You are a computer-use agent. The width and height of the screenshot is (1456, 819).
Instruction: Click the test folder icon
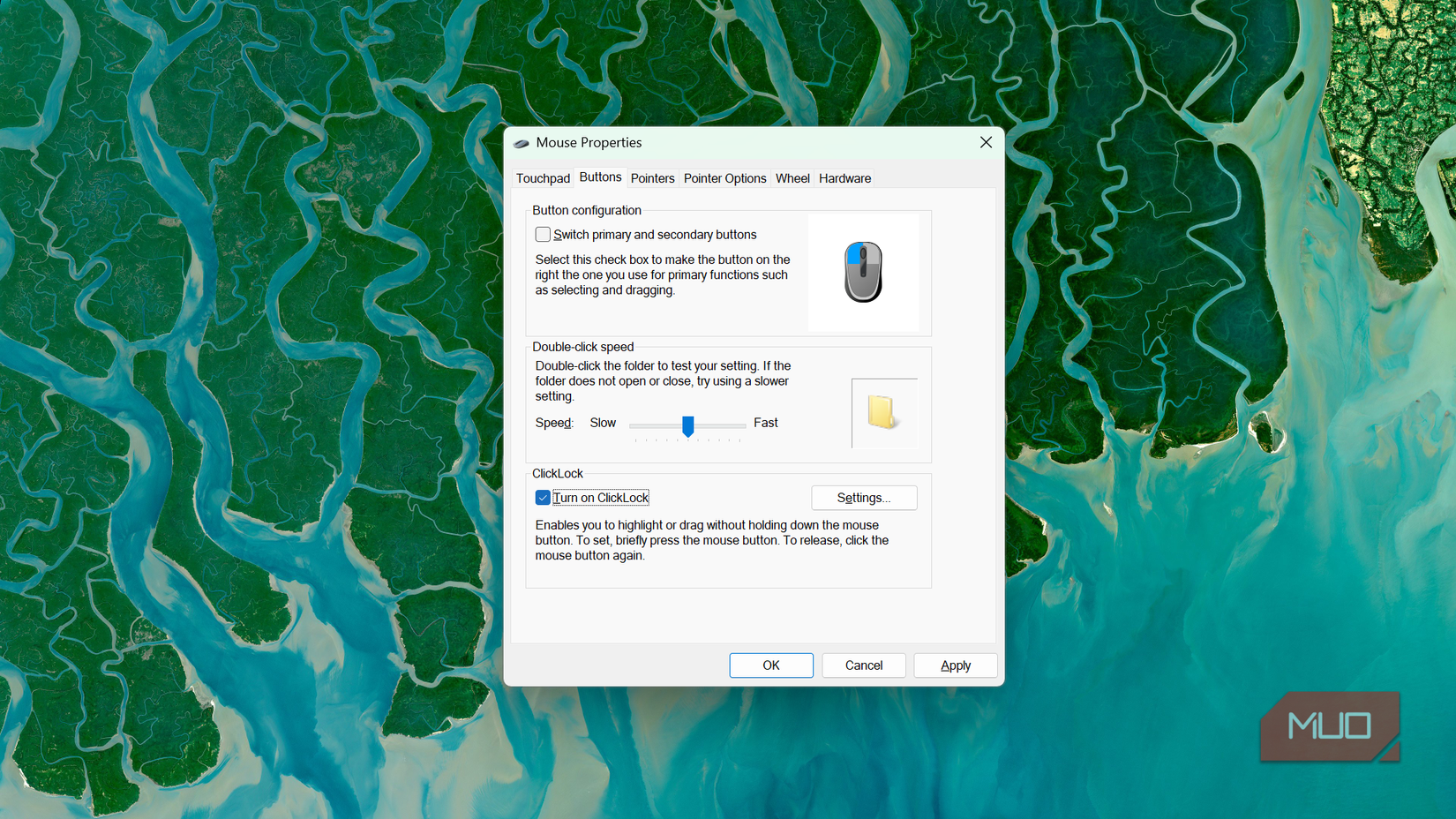coord(882,412)
